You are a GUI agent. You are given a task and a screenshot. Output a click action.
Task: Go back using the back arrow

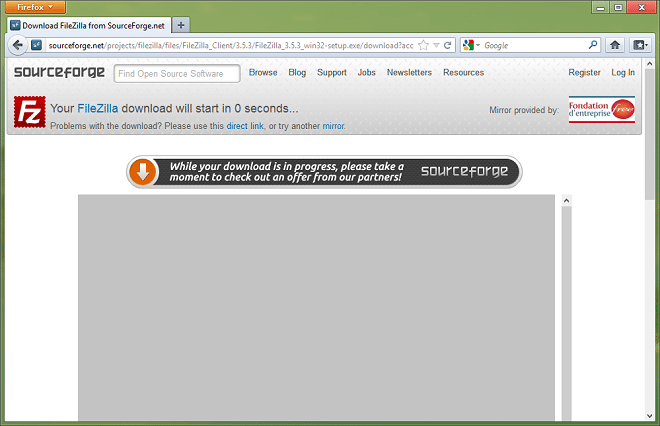18,45
